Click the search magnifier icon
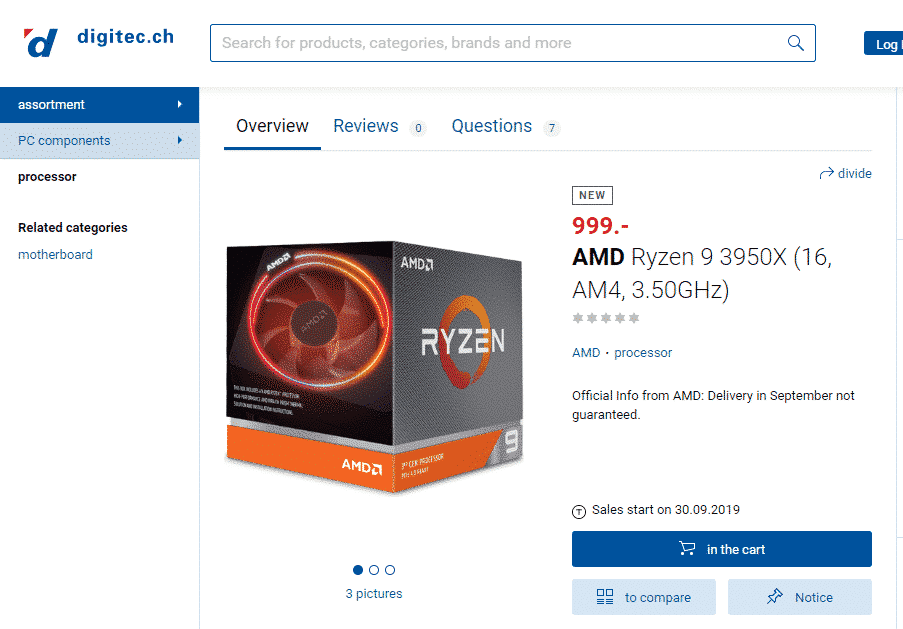903x629 pixels. pyautogui.click(x=795, y=43)
